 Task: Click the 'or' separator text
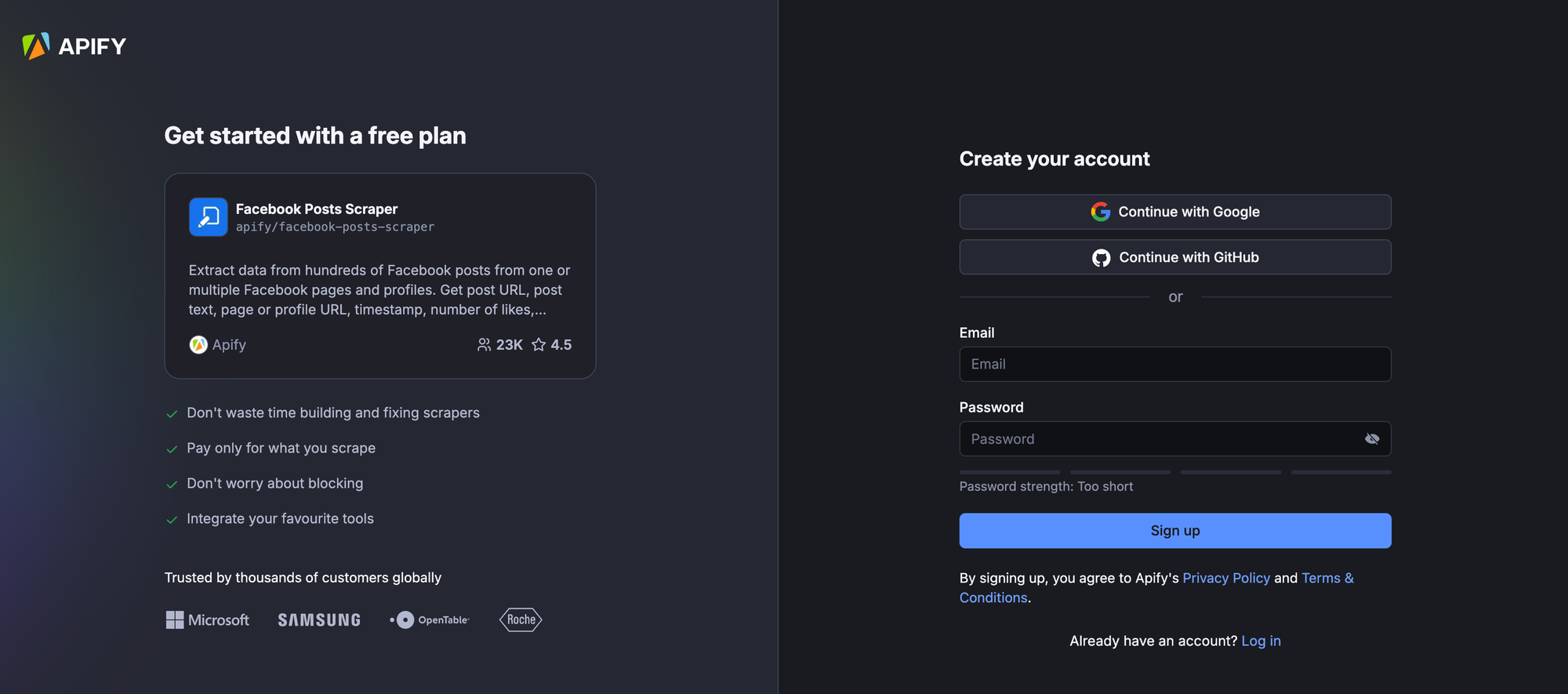pyautogui.click(x=1175, y=297)
